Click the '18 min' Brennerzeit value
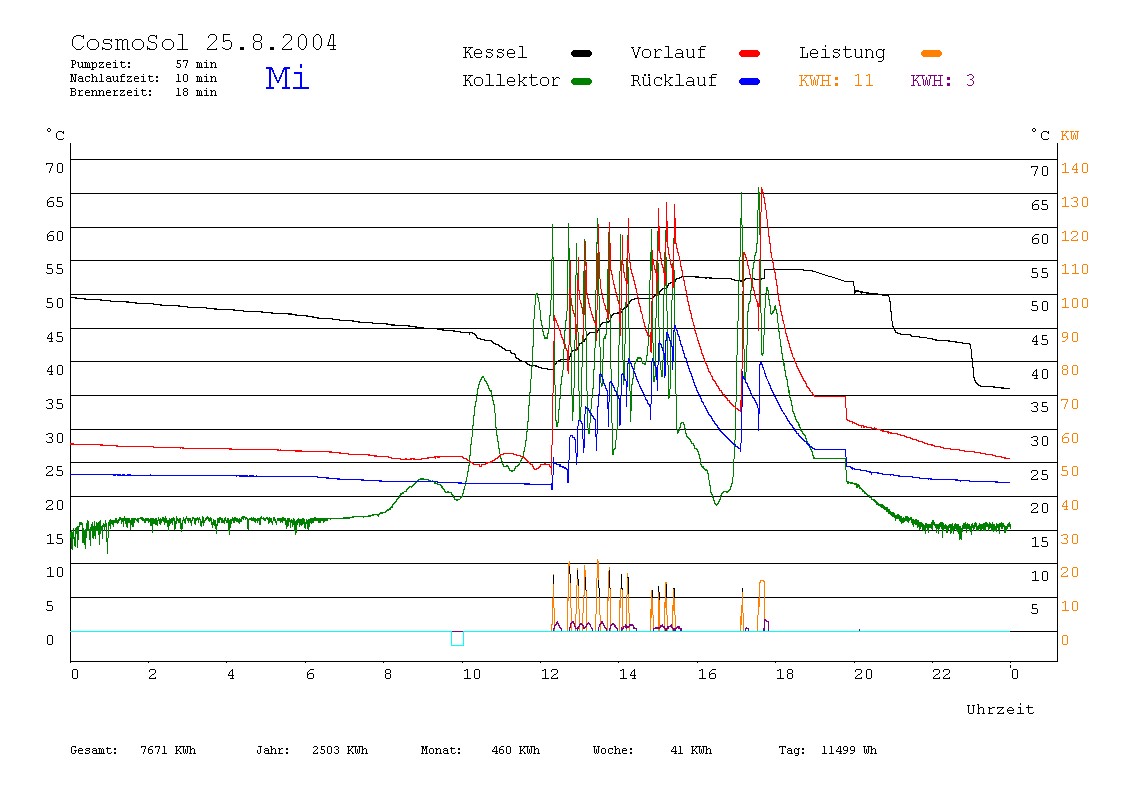This screenshot has width=1148, height=812. pyautogui.click(x=195, y=92)
